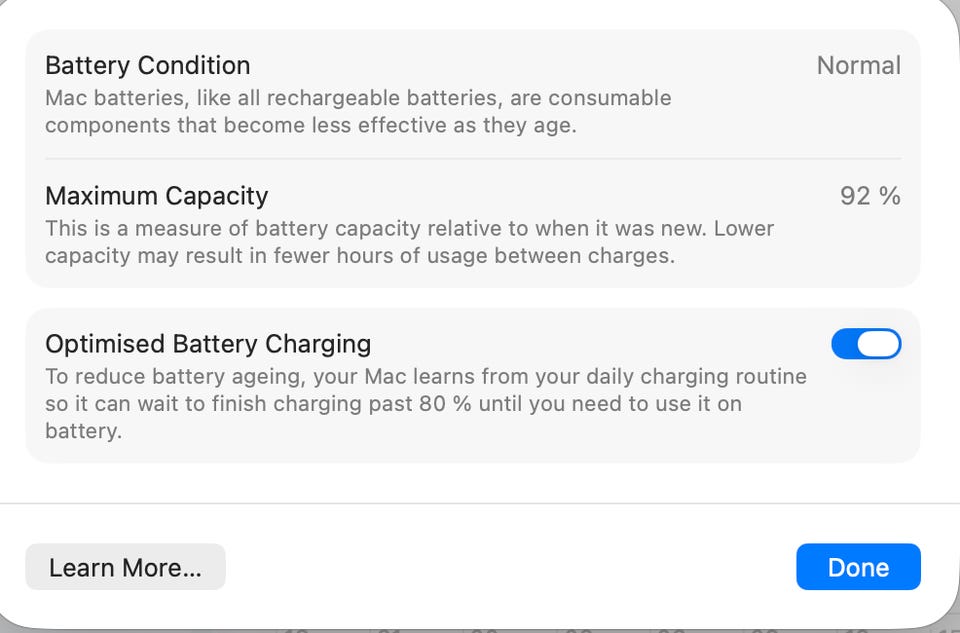Open the Learn More… help button
Image resolution: width=960 pixels, height=633 pixels.
[x=125, y=567]
